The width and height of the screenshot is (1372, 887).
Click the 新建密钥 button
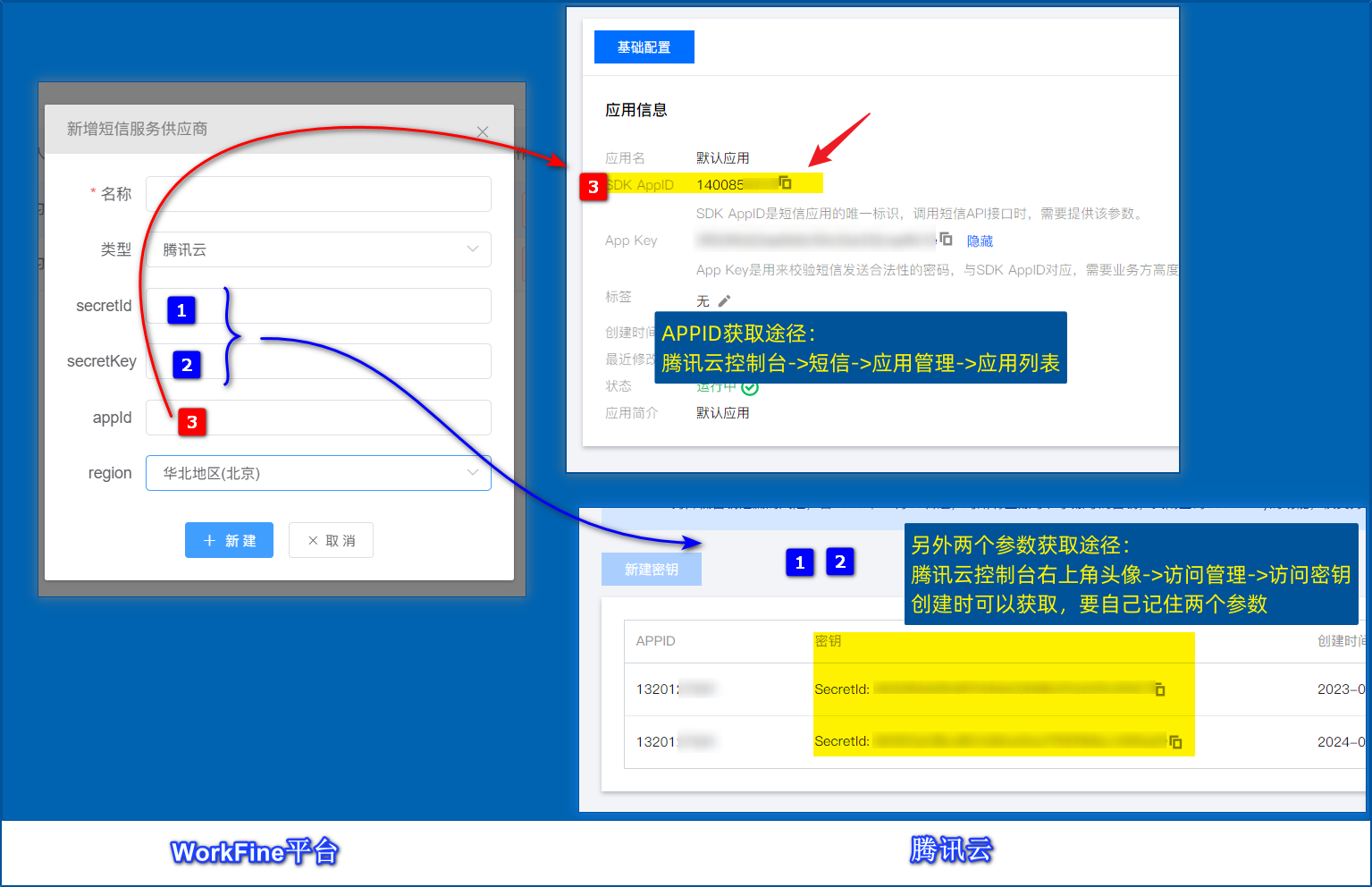tap(652, 570)
